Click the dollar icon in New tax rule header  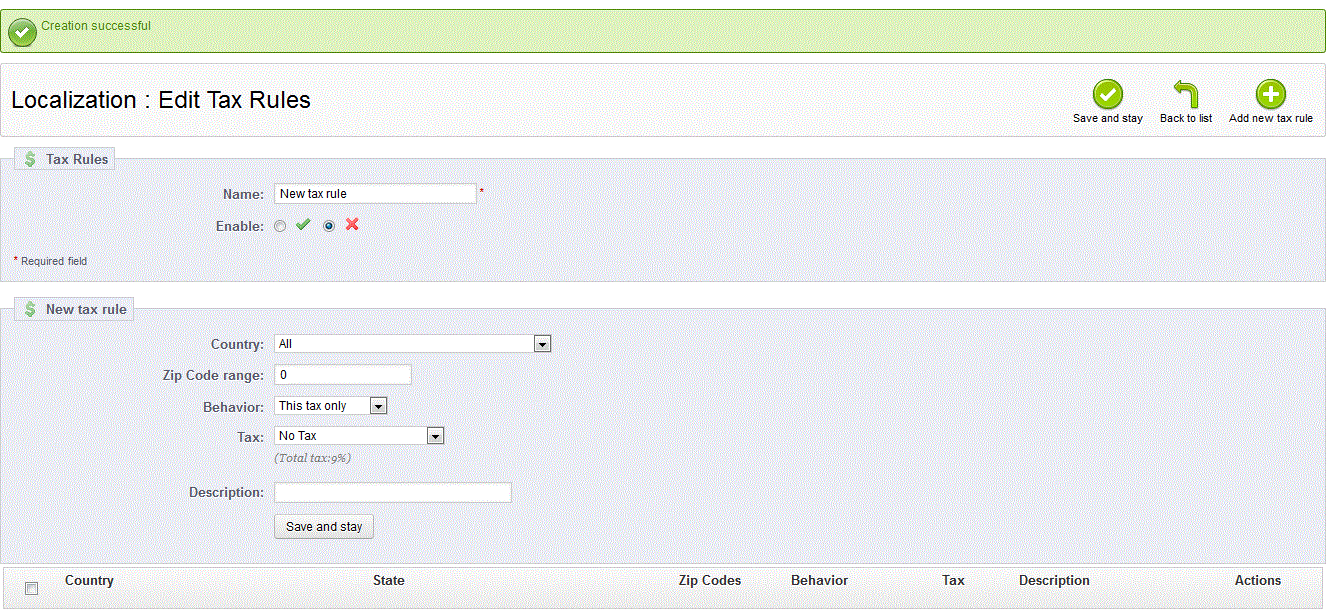[x=30, y=309]
